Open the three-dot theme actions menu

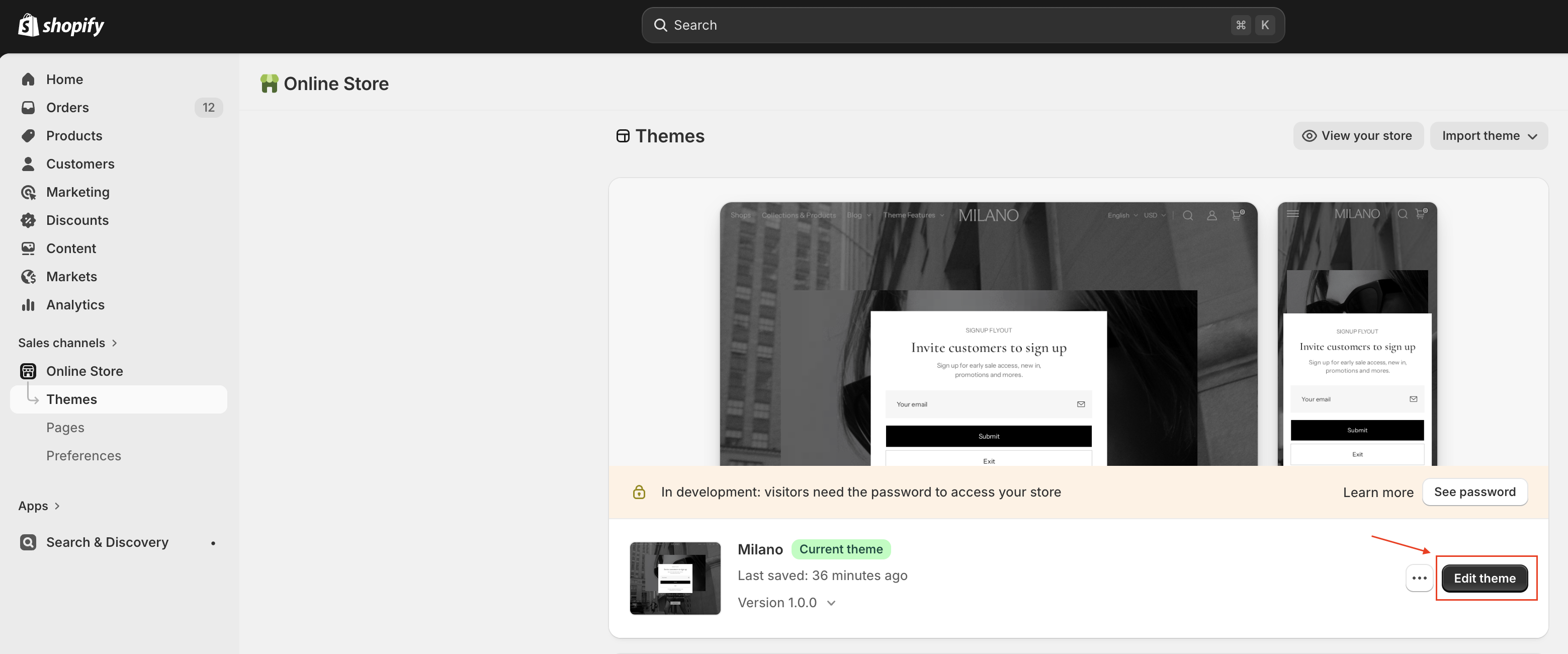(x=1419, y=578)
